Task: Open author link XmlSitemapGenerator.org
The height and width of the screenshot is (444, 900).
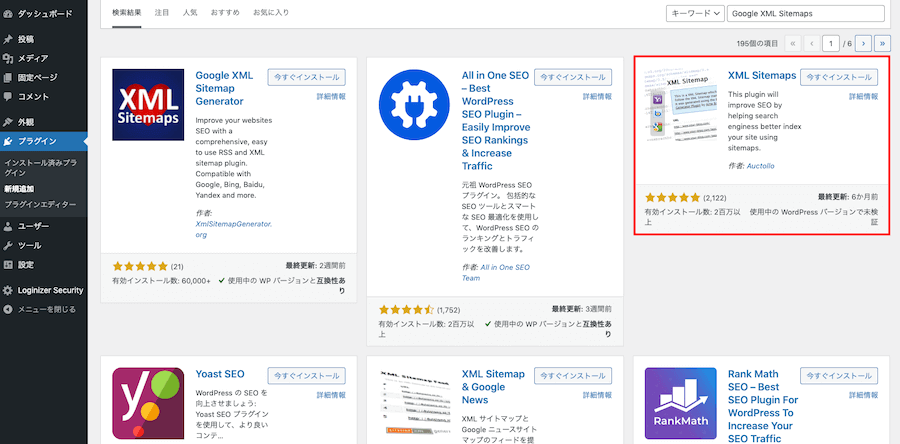Action: [x=234, y=229]
